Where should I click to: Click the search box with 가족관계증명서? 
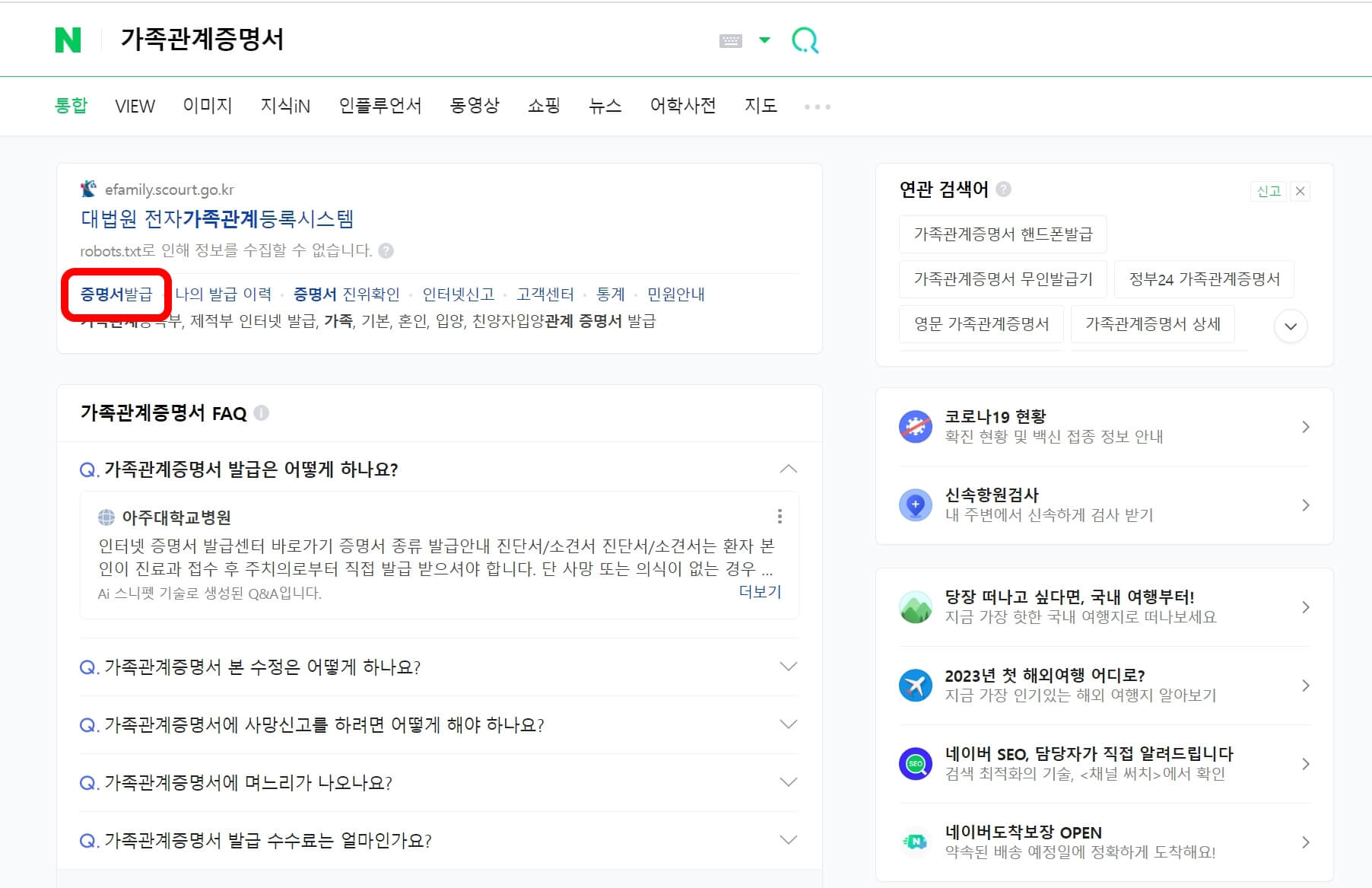[x=411, y=40]
